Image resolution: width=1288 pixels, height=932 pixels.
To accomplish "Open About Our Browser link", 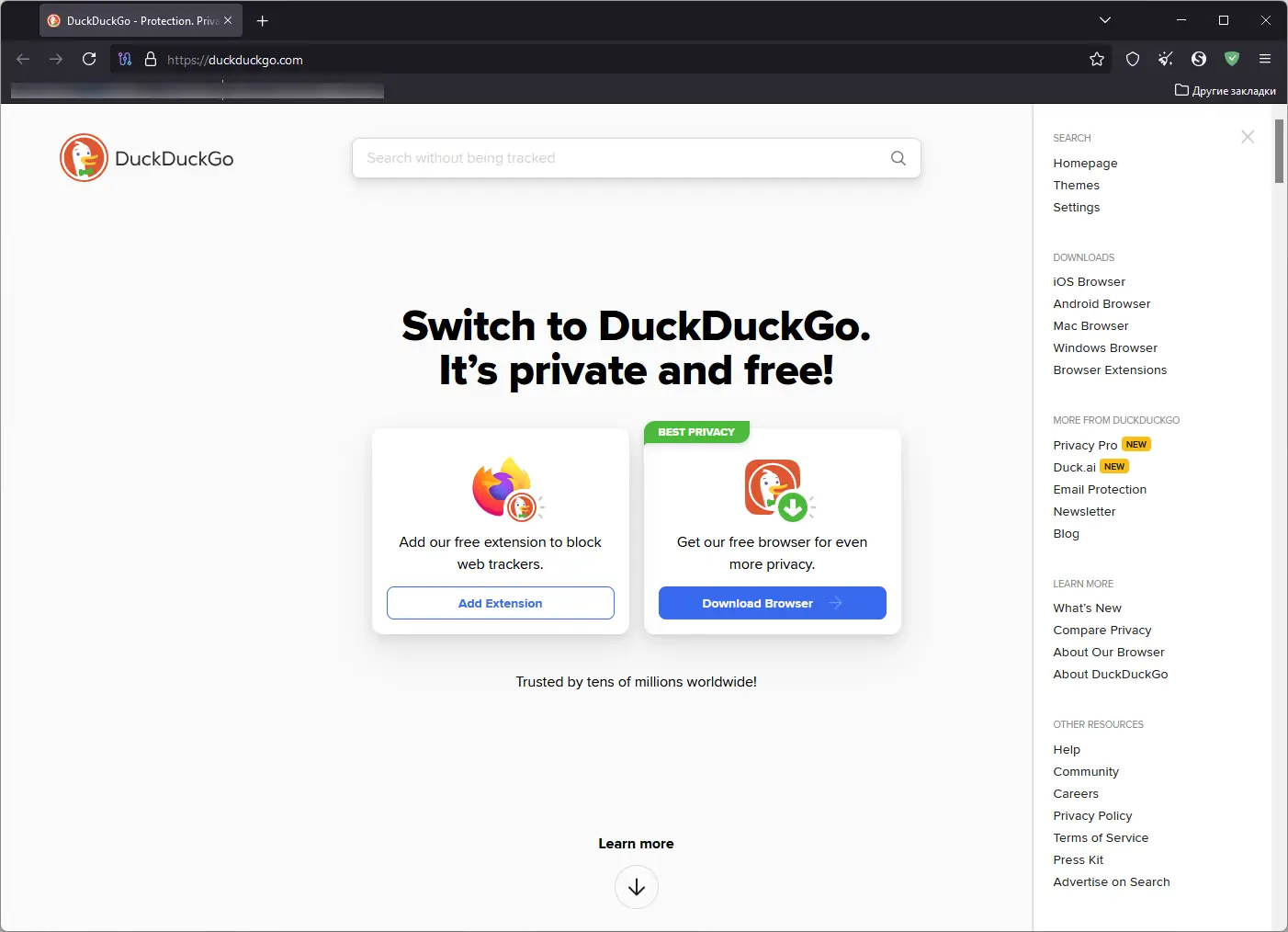I will pyautogui.click(x=1109, y=652).
